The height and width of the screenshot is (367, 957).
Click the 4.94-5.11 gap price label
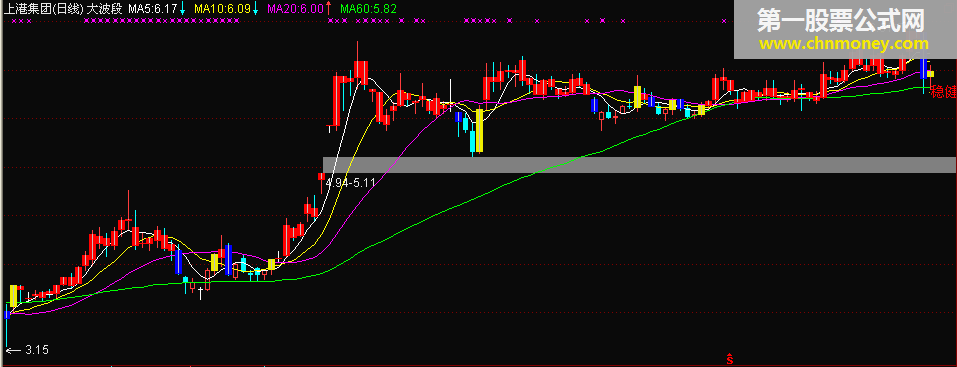pos(350,183)
